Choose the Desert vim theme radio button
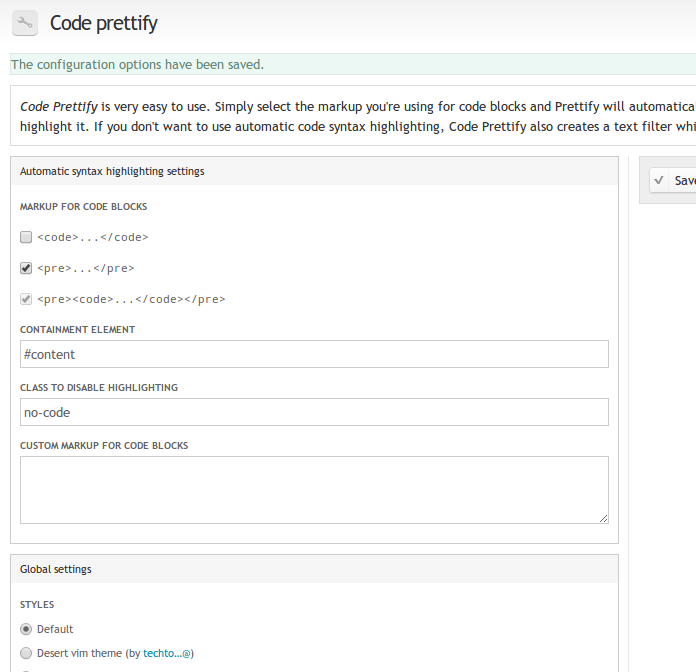This screenshot has width=696, height=672. point(26,653)
